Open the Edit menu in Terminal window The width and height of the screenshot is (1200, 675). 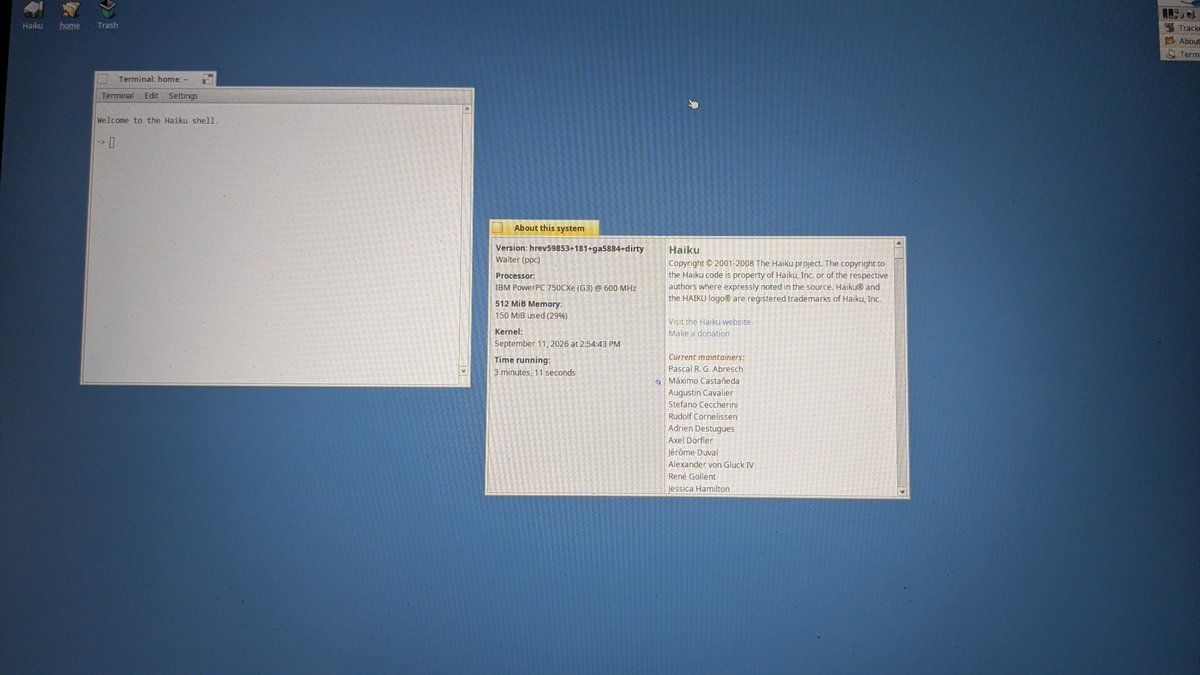[151, 96]
